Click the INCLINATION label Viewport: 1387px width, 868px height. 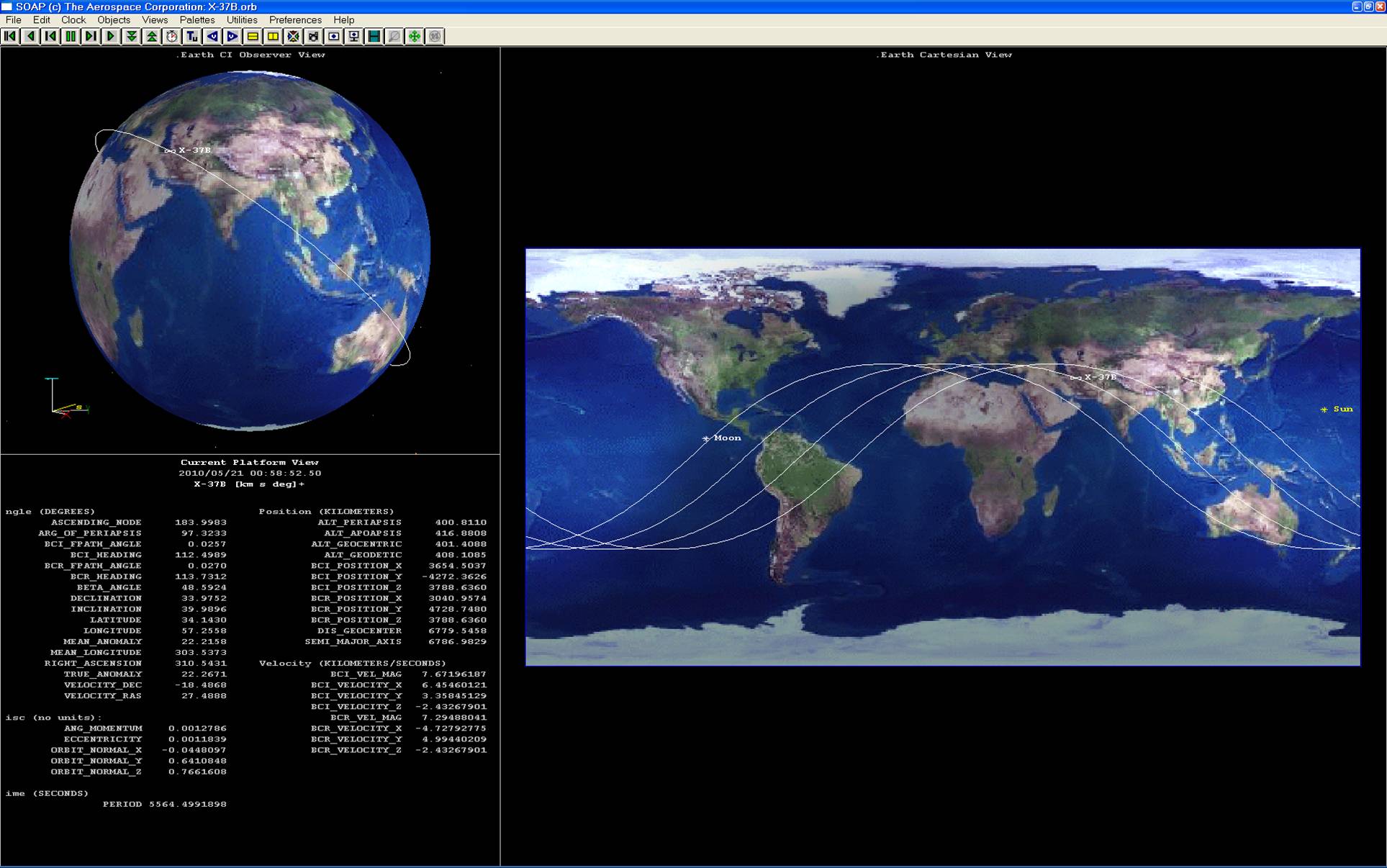[106, 609]
